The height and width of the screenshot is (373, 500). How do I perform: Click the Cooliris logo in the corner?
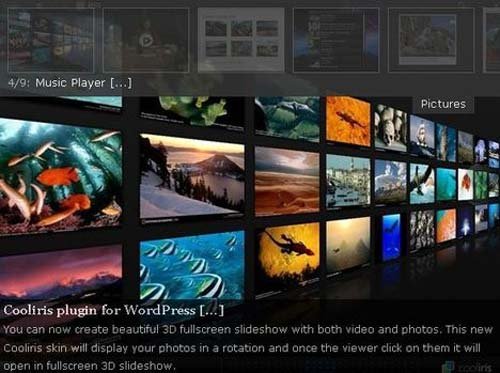click(x=468, y=367)
